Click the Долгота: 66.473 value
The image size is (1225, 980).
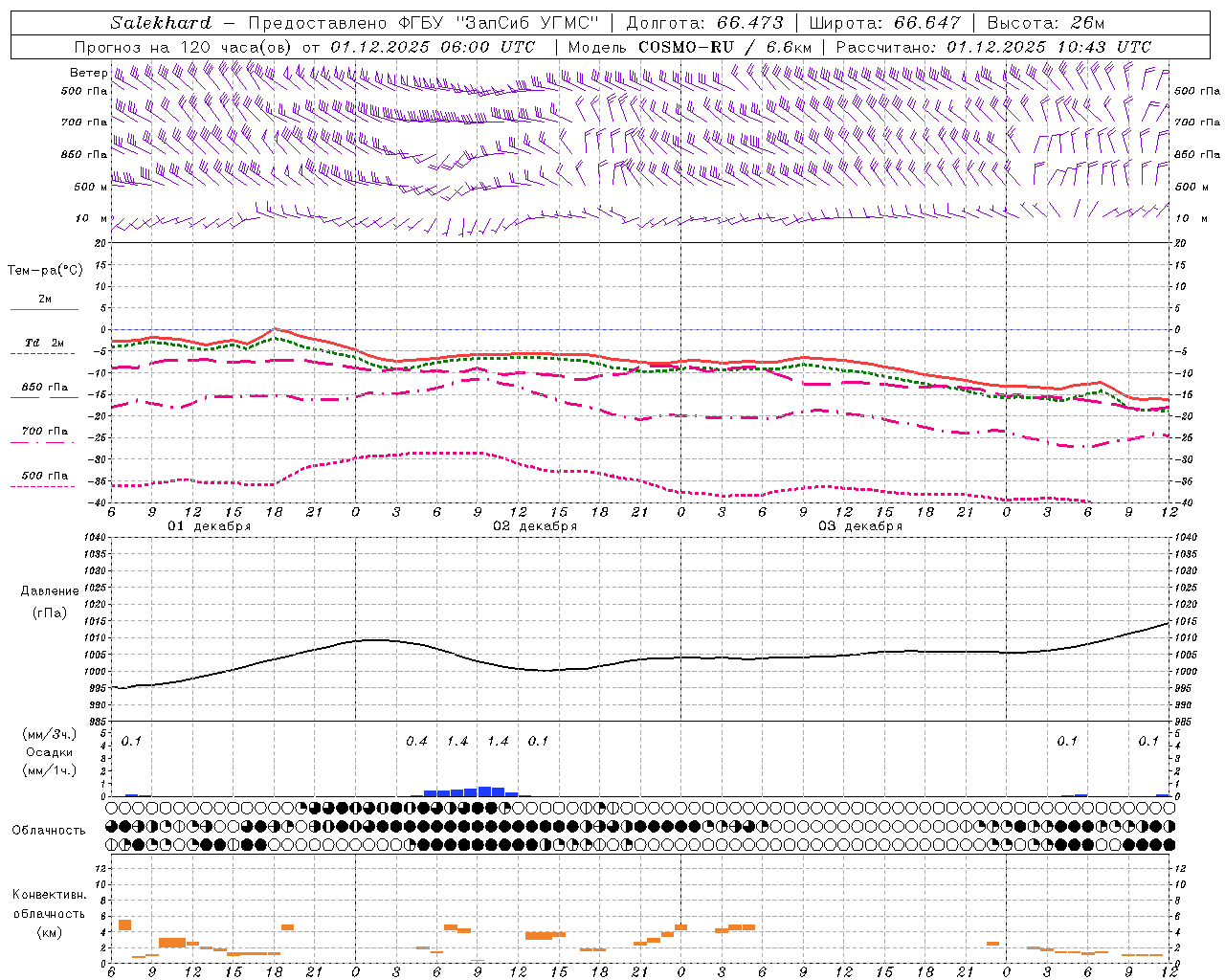tap(703, 23)
